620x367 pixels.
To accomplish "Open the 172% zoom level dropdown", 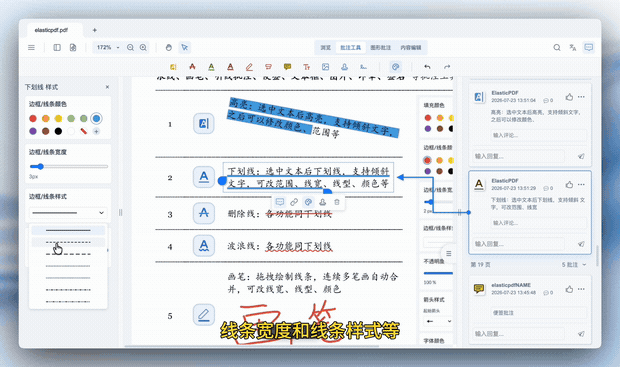I will [107, 47].
